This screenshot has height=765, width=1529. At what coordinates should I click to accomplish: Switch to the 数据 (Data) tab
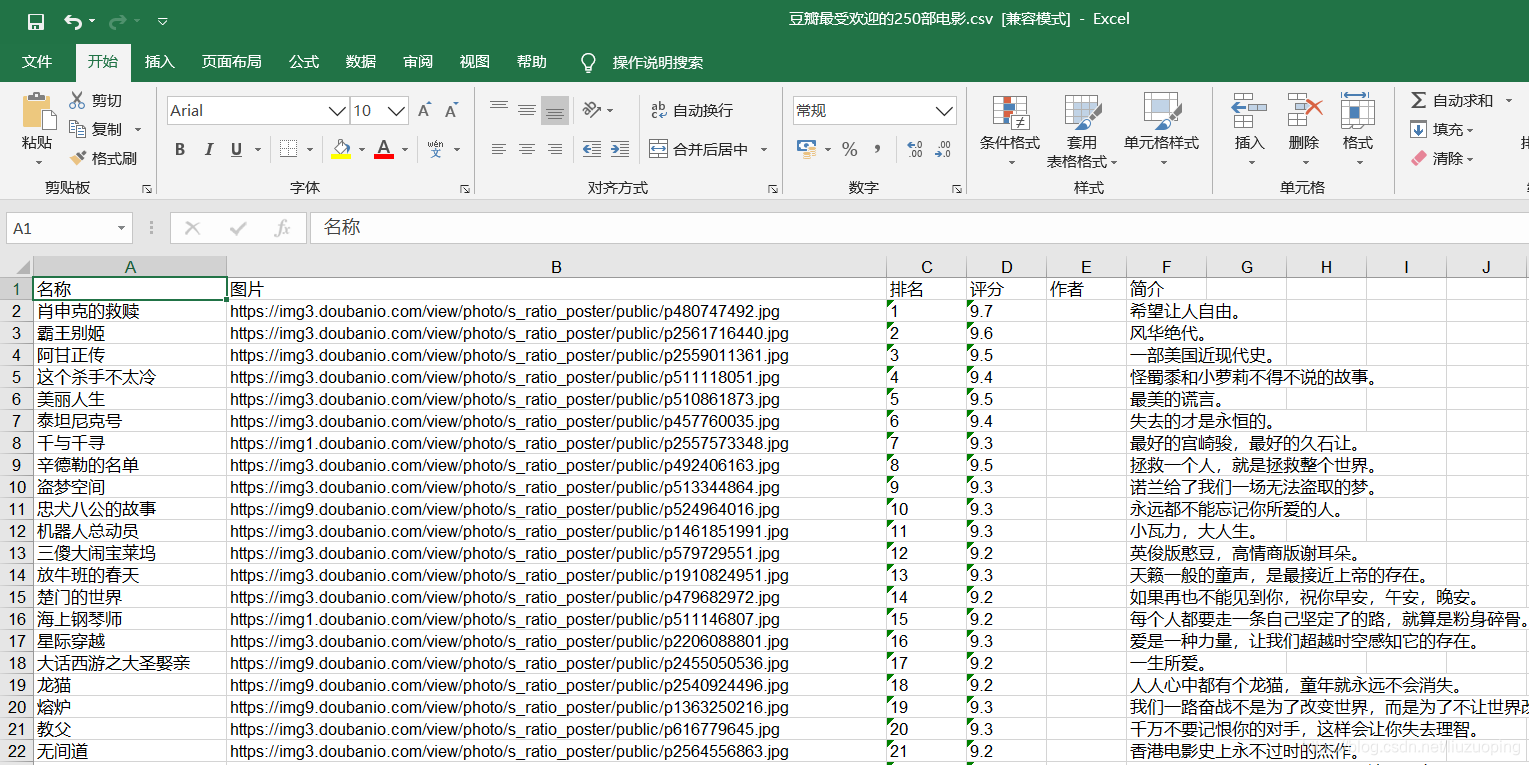point(361,62)
